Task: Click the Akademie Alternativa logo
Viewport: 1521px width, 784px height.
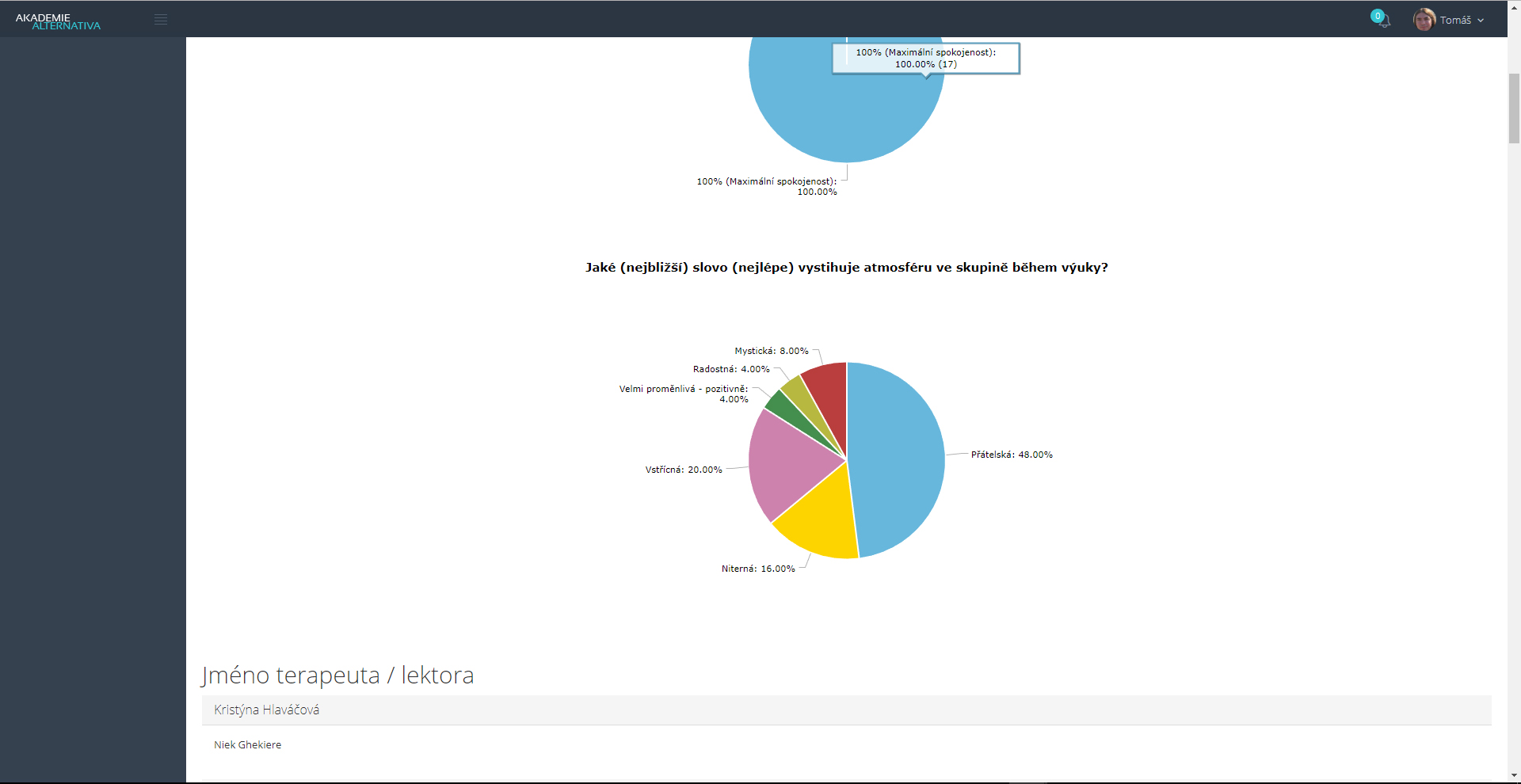Action: point(58,21)
